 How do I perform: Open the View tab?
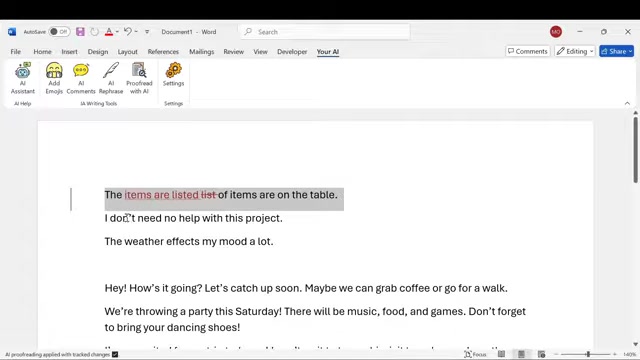(x=260, y=51)
